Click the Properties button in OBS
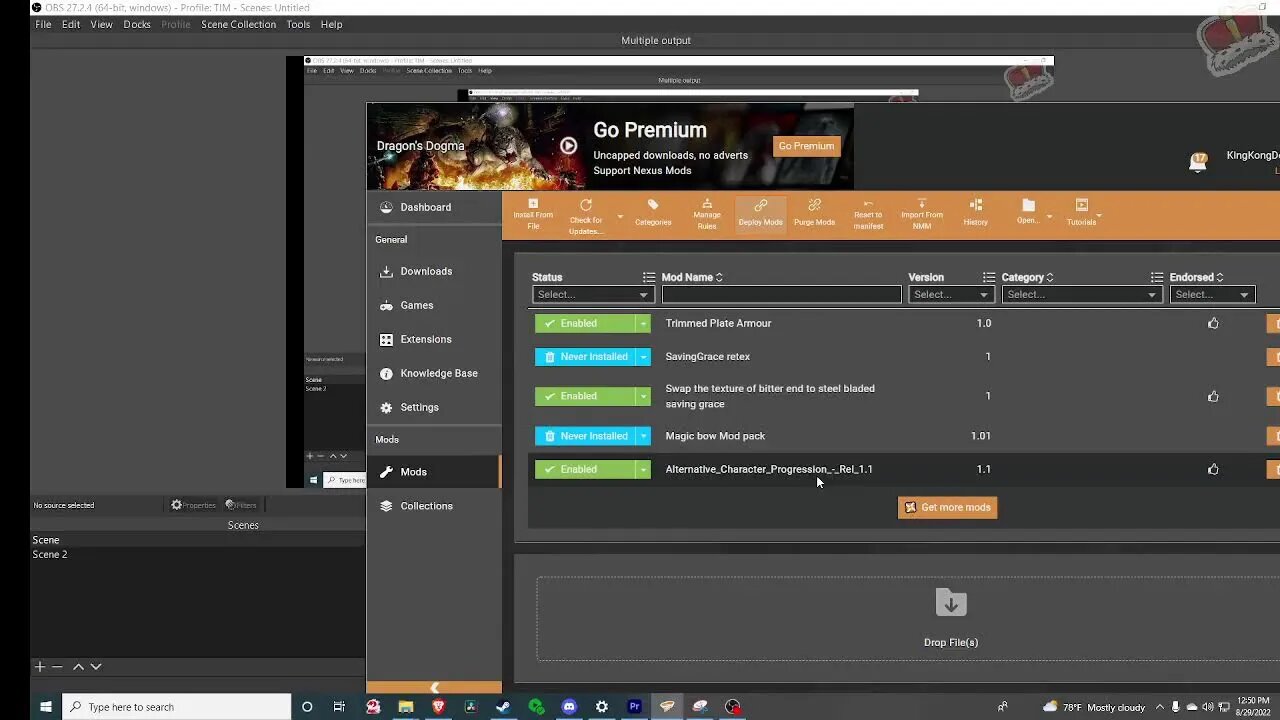Screen dimensions: 1280x720 tap(193, 505)
